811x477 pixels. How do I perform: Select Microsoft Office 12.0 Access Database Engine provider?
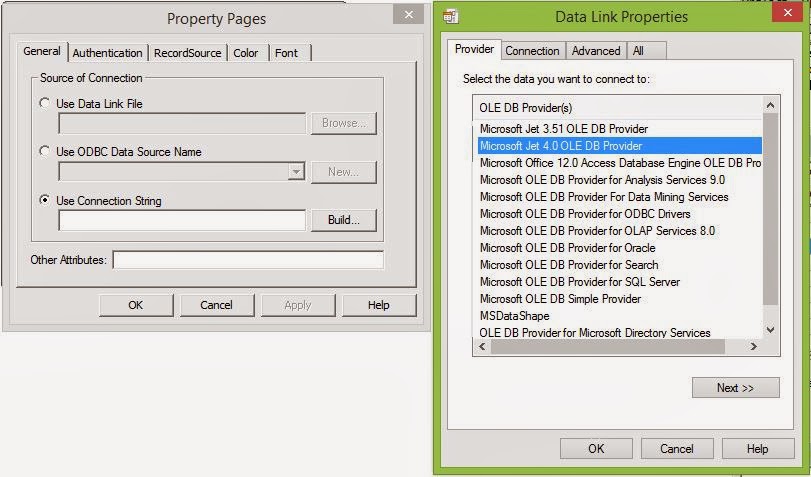[620, 163]
